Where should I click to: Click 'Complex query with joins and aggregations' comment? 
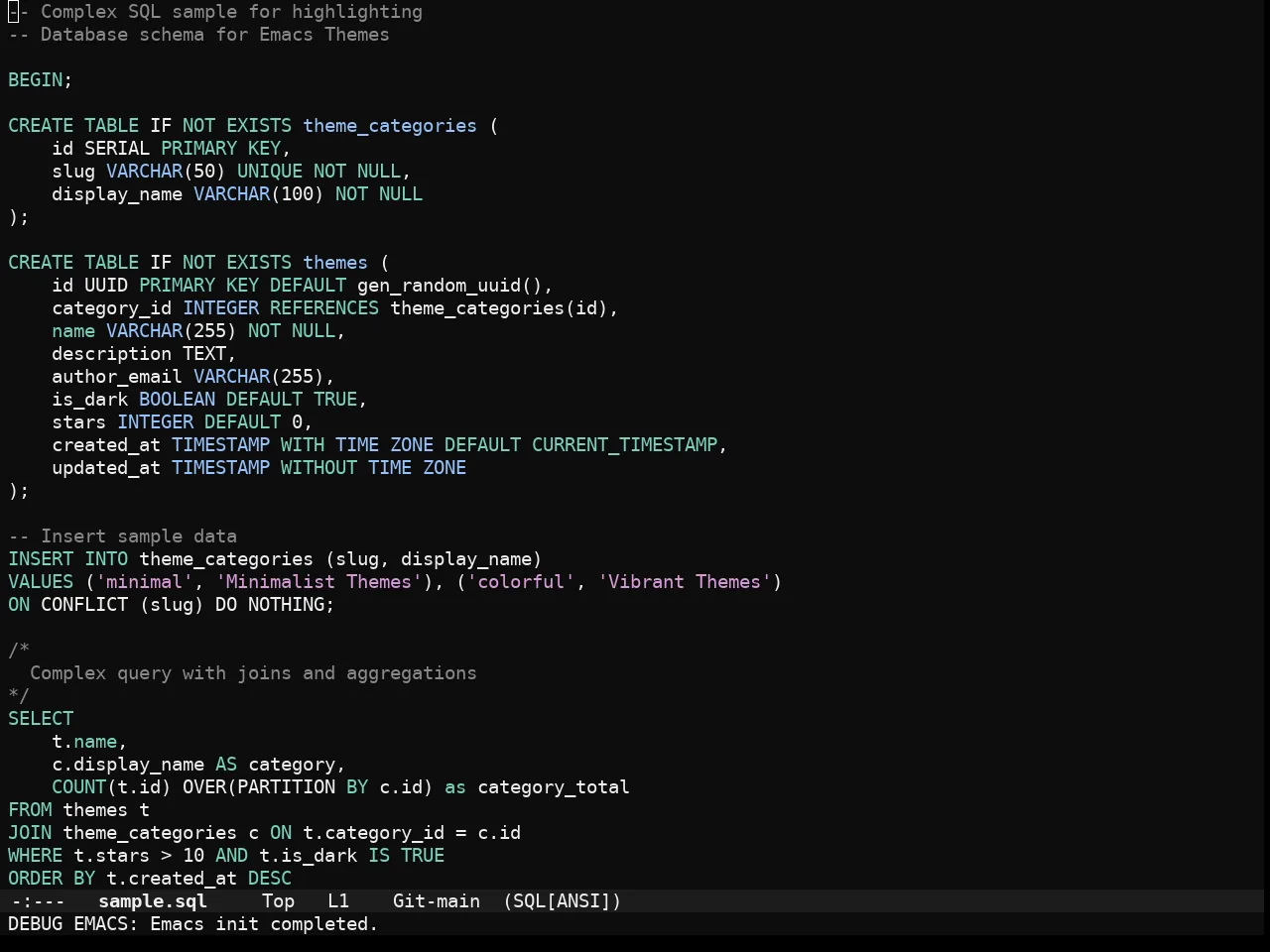click(253, 673)
